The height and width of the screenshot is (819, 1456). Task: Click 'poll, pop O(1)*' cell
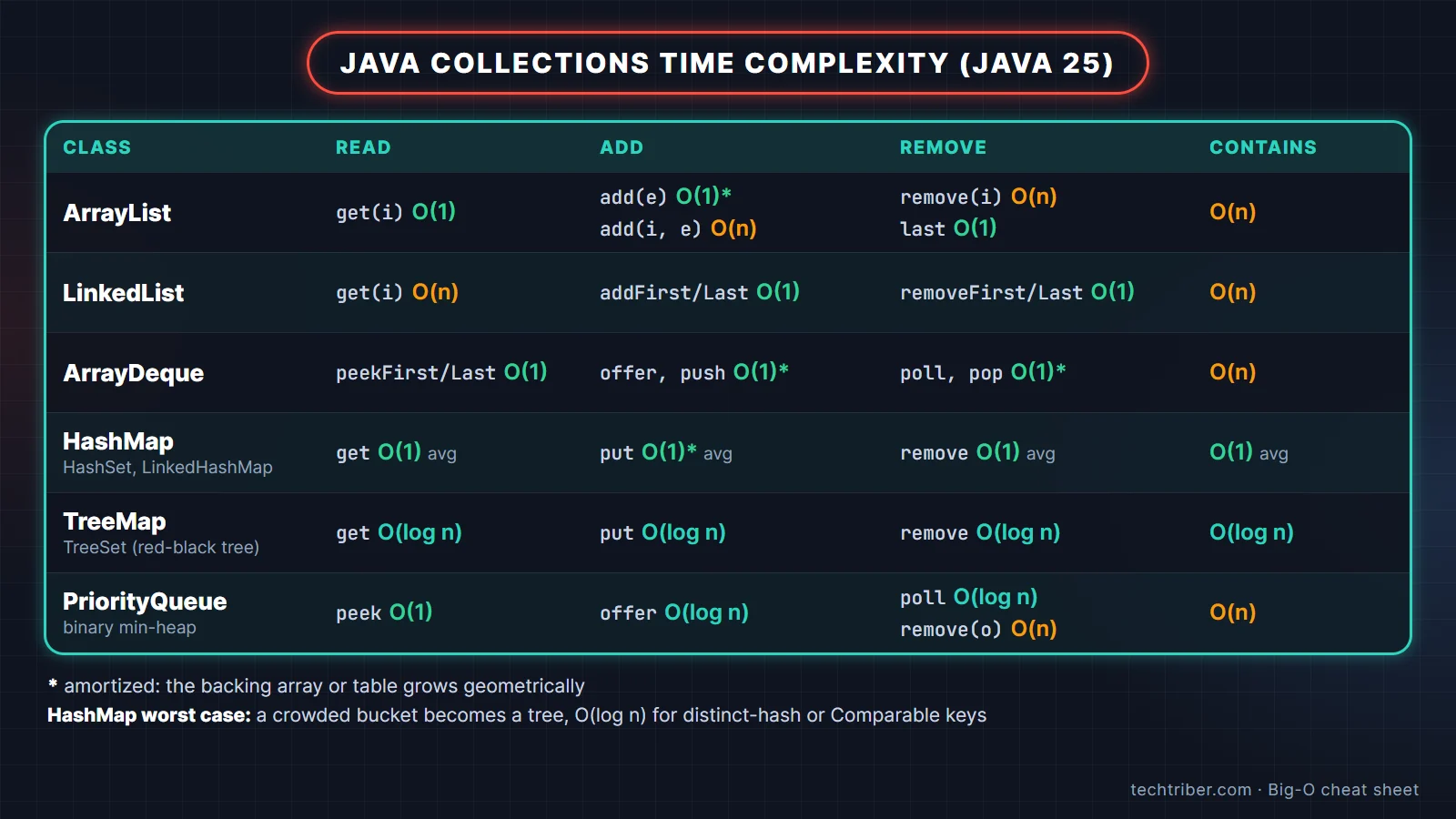(983, 372)
